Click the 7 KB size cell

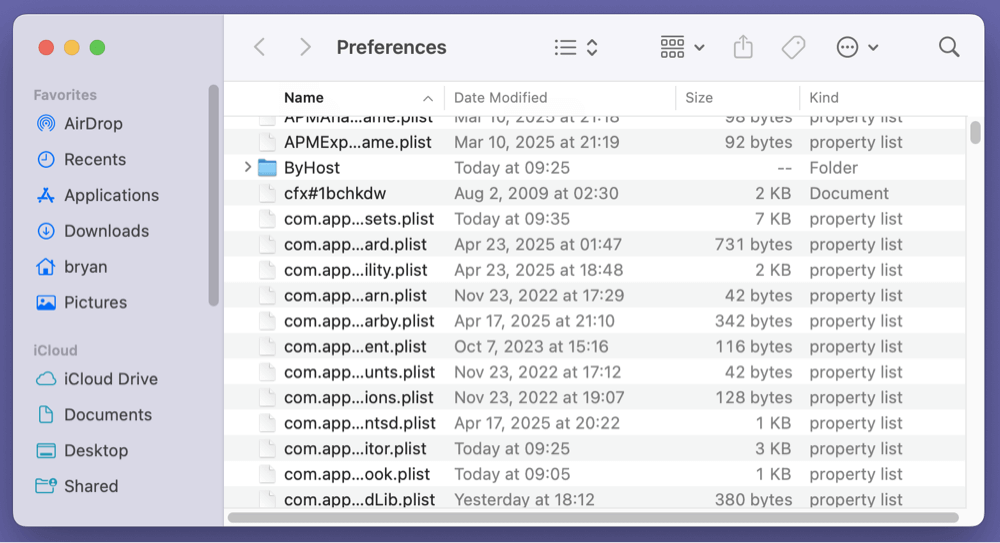coord(773,219)
